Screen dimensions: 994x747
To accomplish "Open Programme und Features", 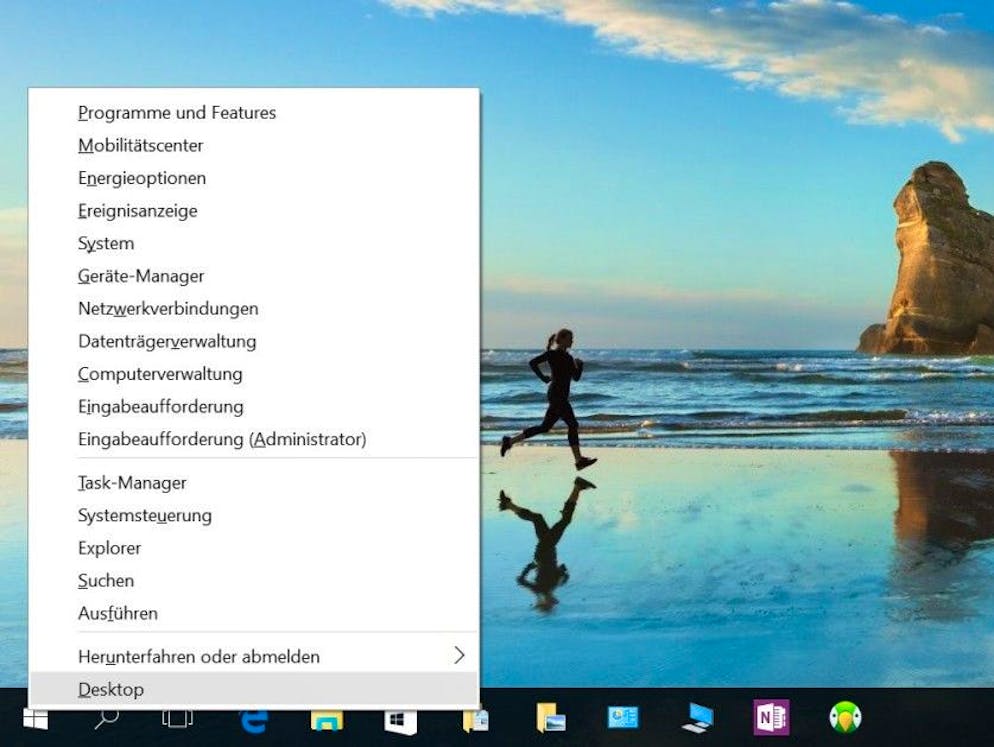I will [x=254, y=113].
